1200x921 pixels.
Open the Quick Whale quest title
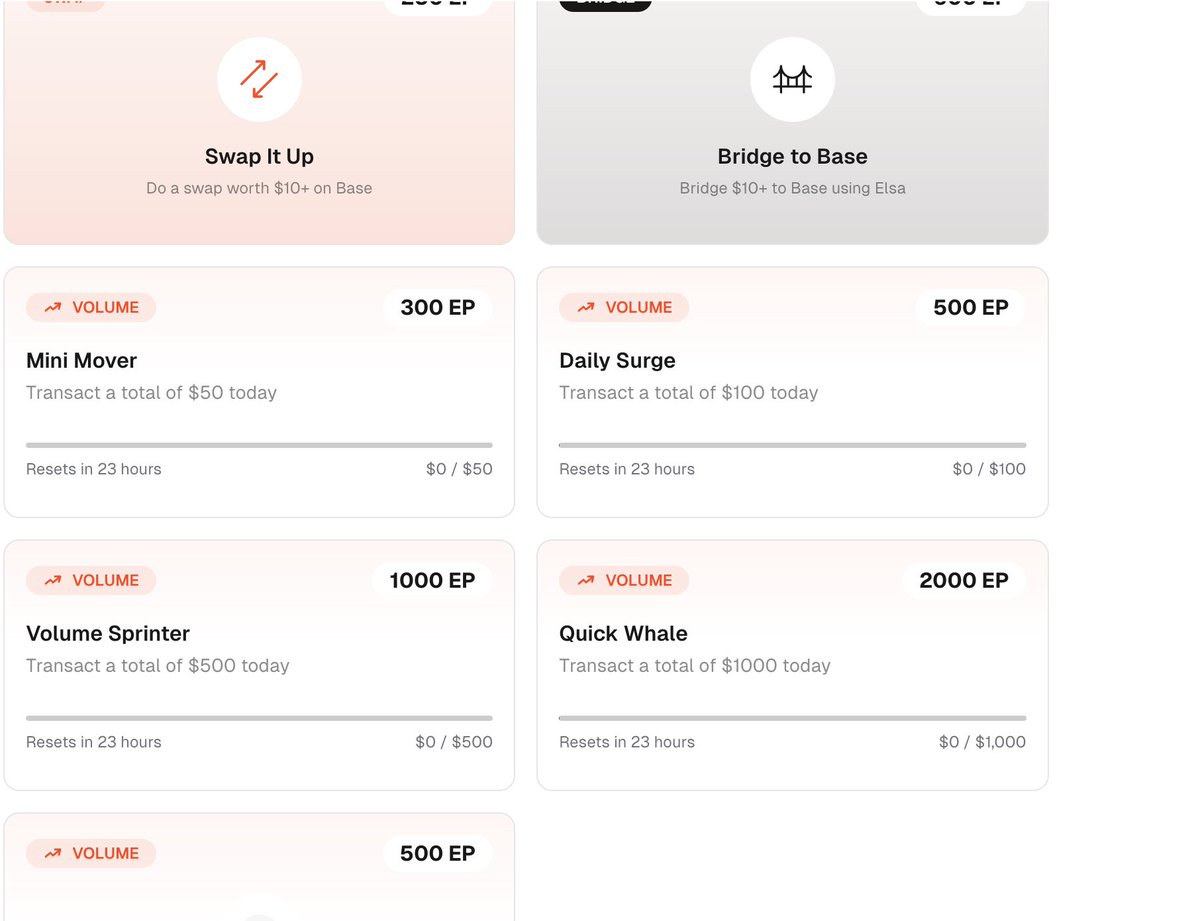(x=623, y=634)
